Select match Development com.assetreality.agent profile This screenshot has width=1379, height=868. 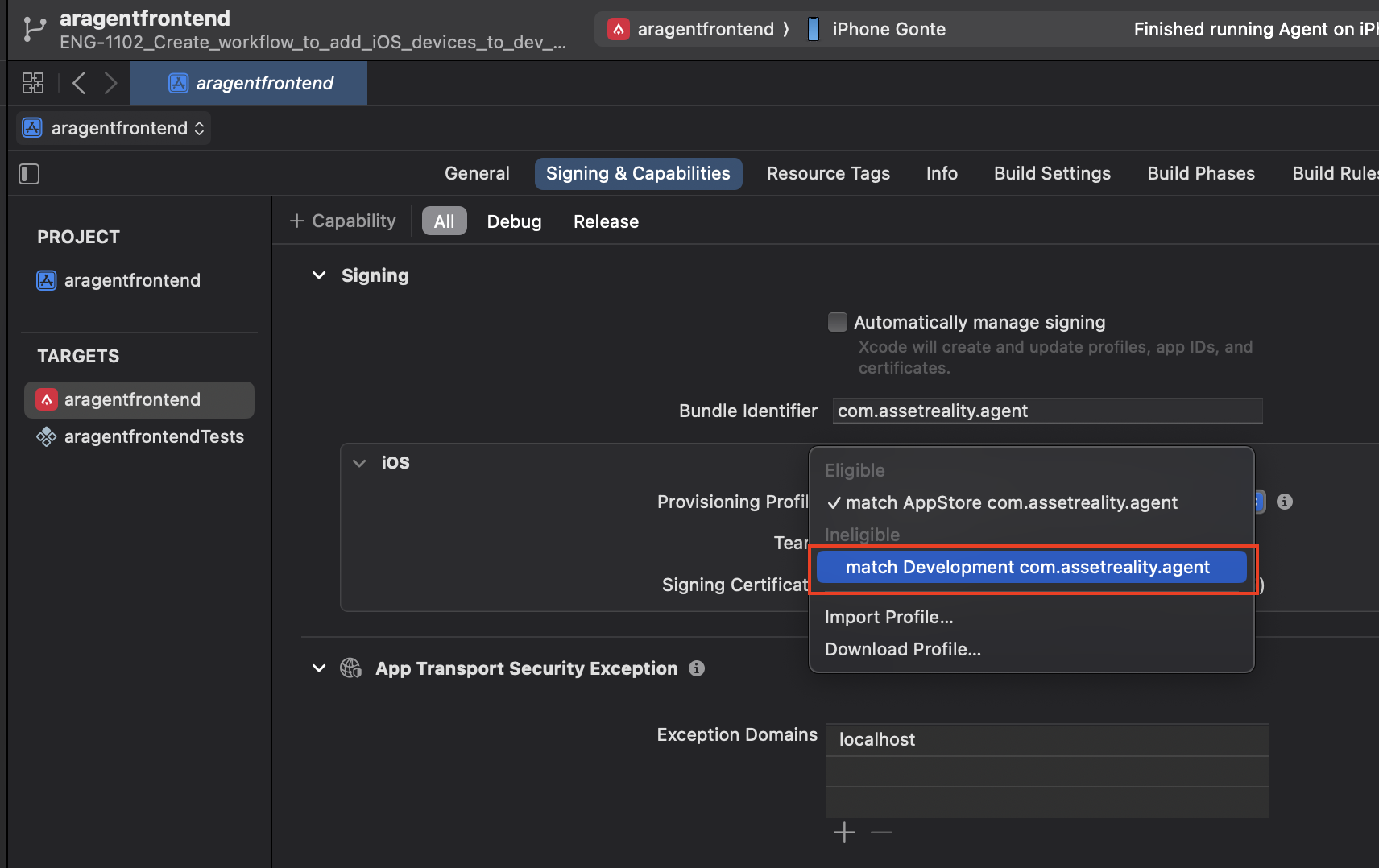tap(1027, 568)
